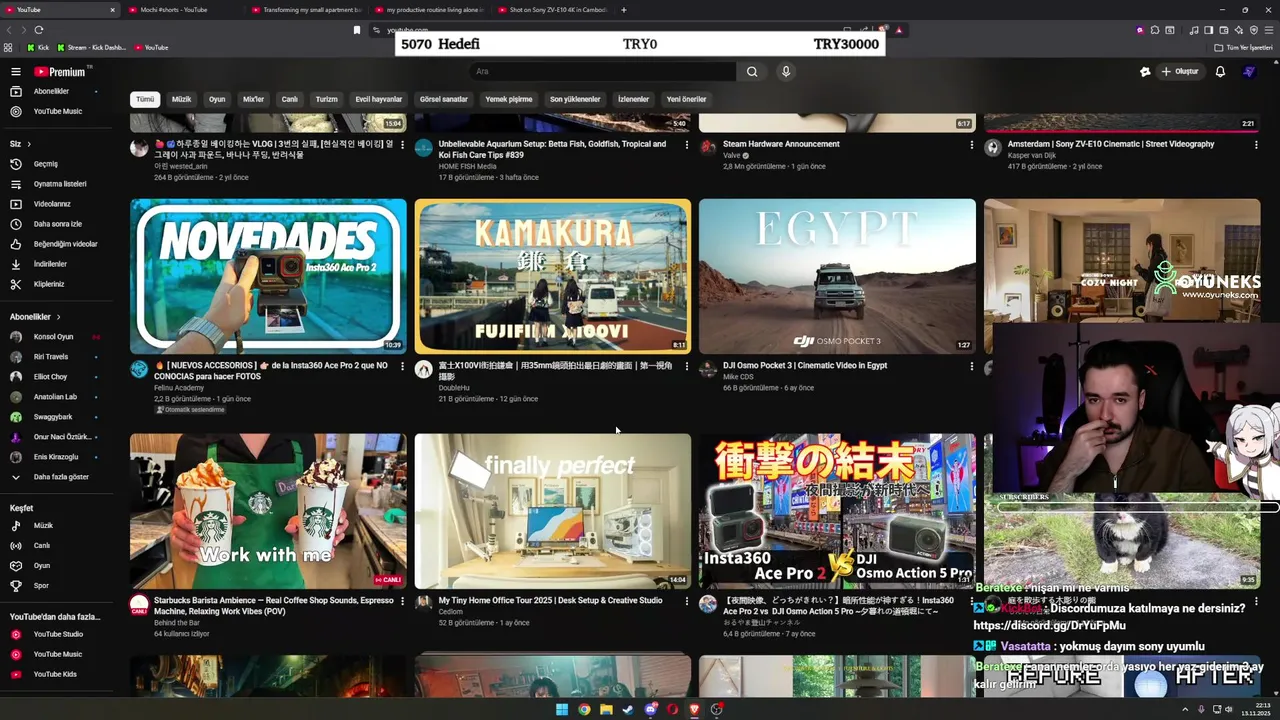Select the Son yüklenenler filter chip
The width and height of the screenshot is (1280, 720).
pyautogui.click(x=575, y=99)
